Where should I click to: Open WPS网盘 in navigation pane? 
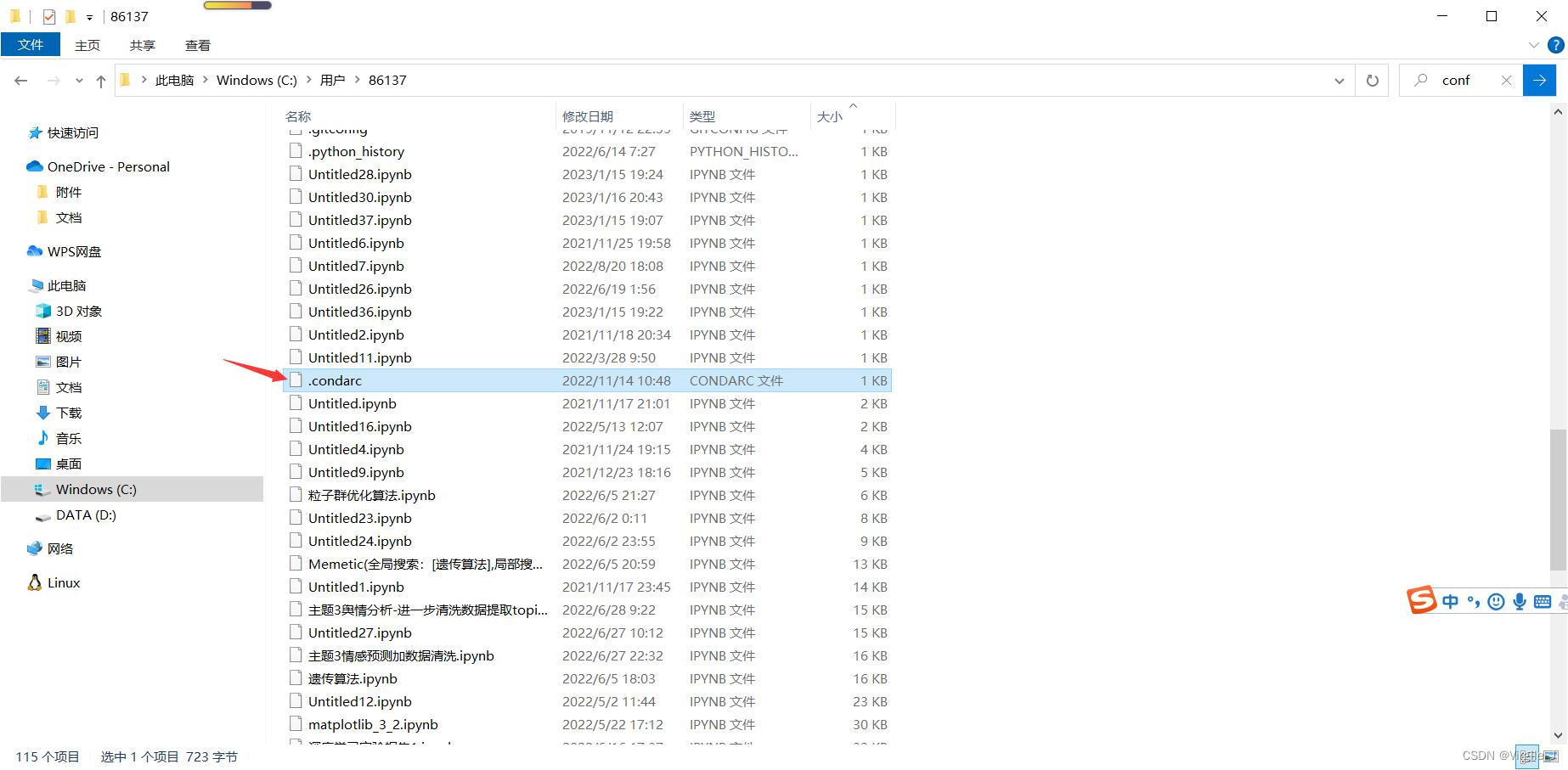(x=74, y=252)
